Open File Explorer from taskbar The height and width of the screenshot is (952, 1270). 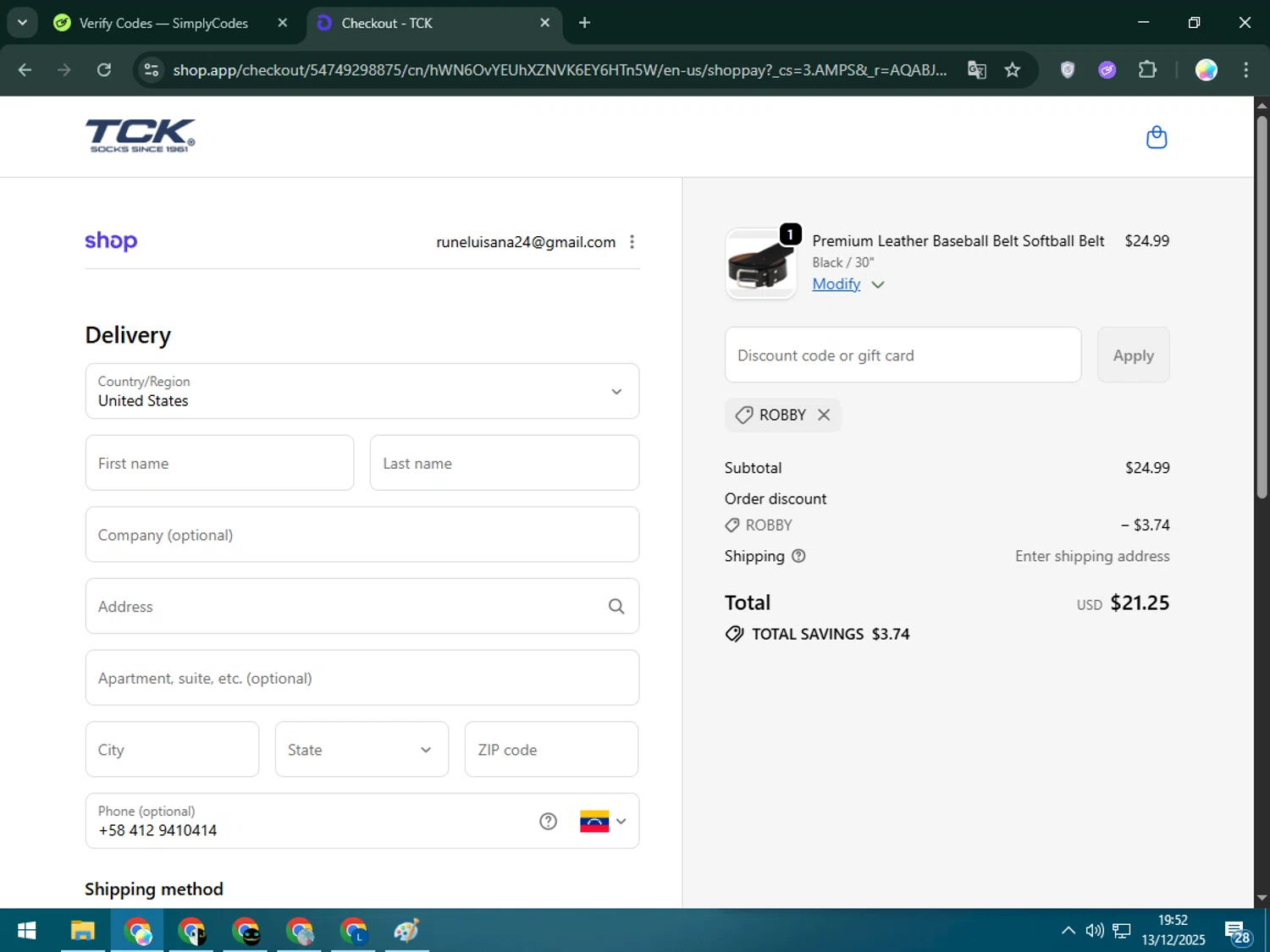[82, 931]
